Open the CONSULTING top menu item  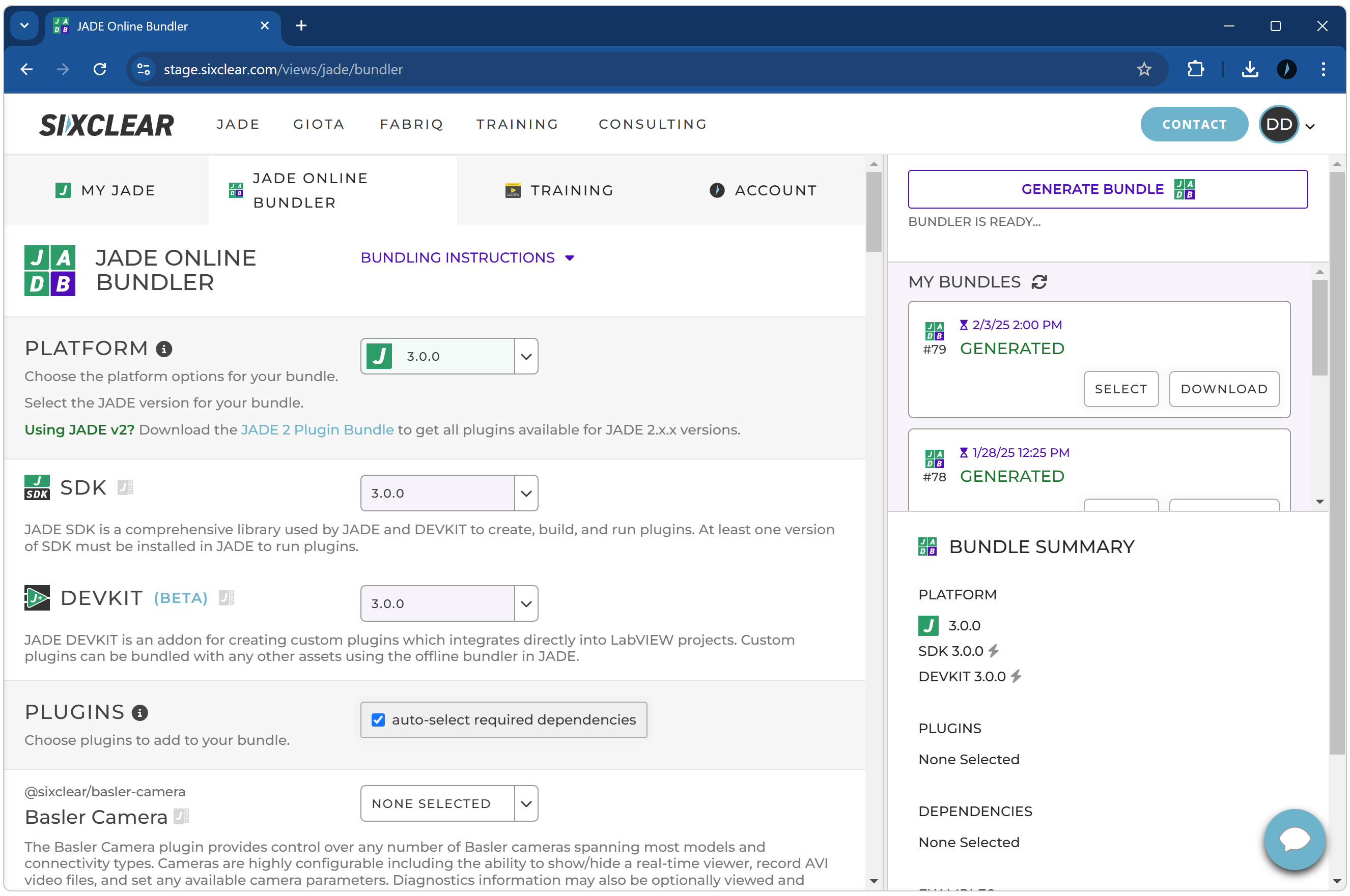click(x=653, y=124)
